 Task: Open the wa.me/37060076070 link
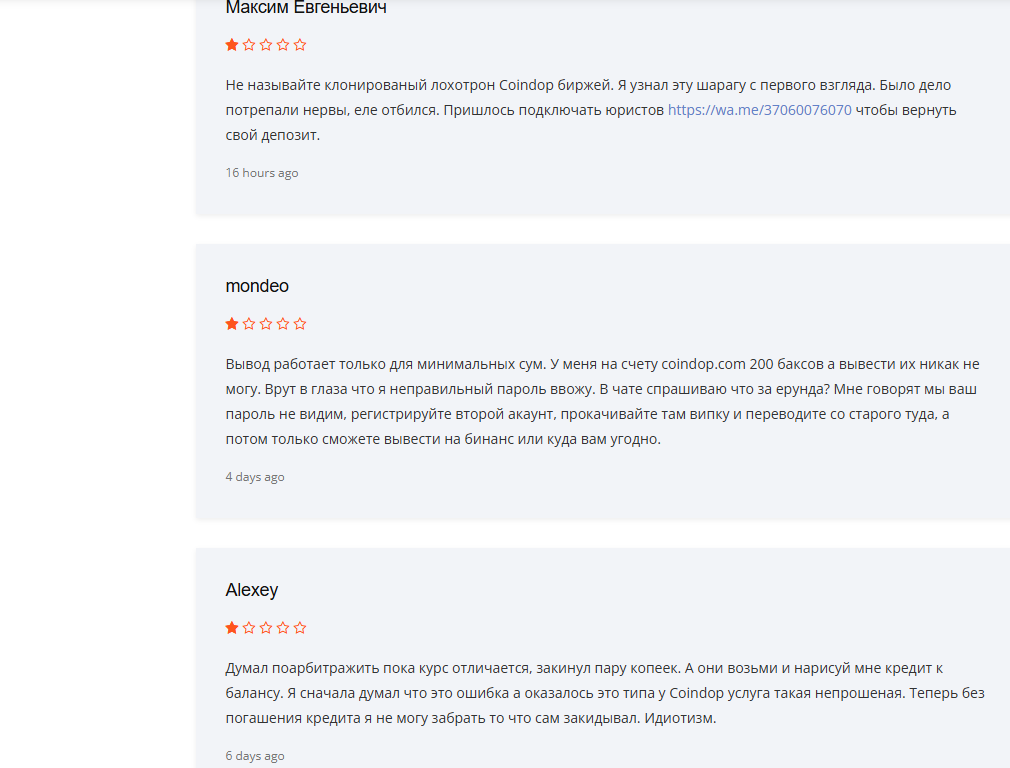[x=759, y=110]
